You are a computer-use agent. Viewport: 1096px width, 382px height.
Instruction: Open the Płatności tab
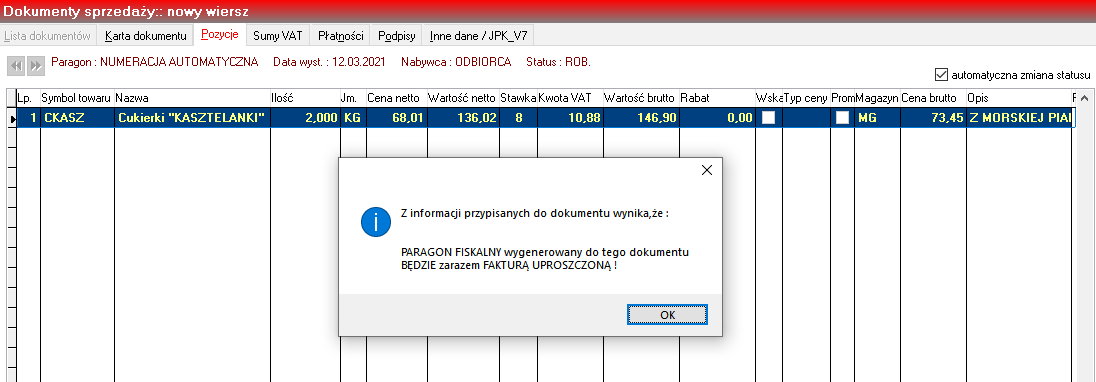point(340,35)
